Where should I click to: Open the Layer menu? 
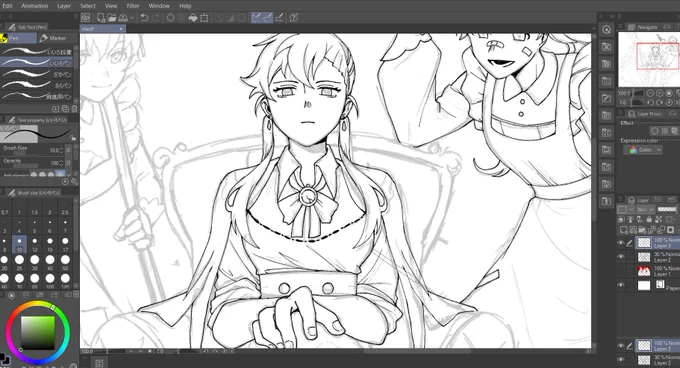(x=64, y=6)
